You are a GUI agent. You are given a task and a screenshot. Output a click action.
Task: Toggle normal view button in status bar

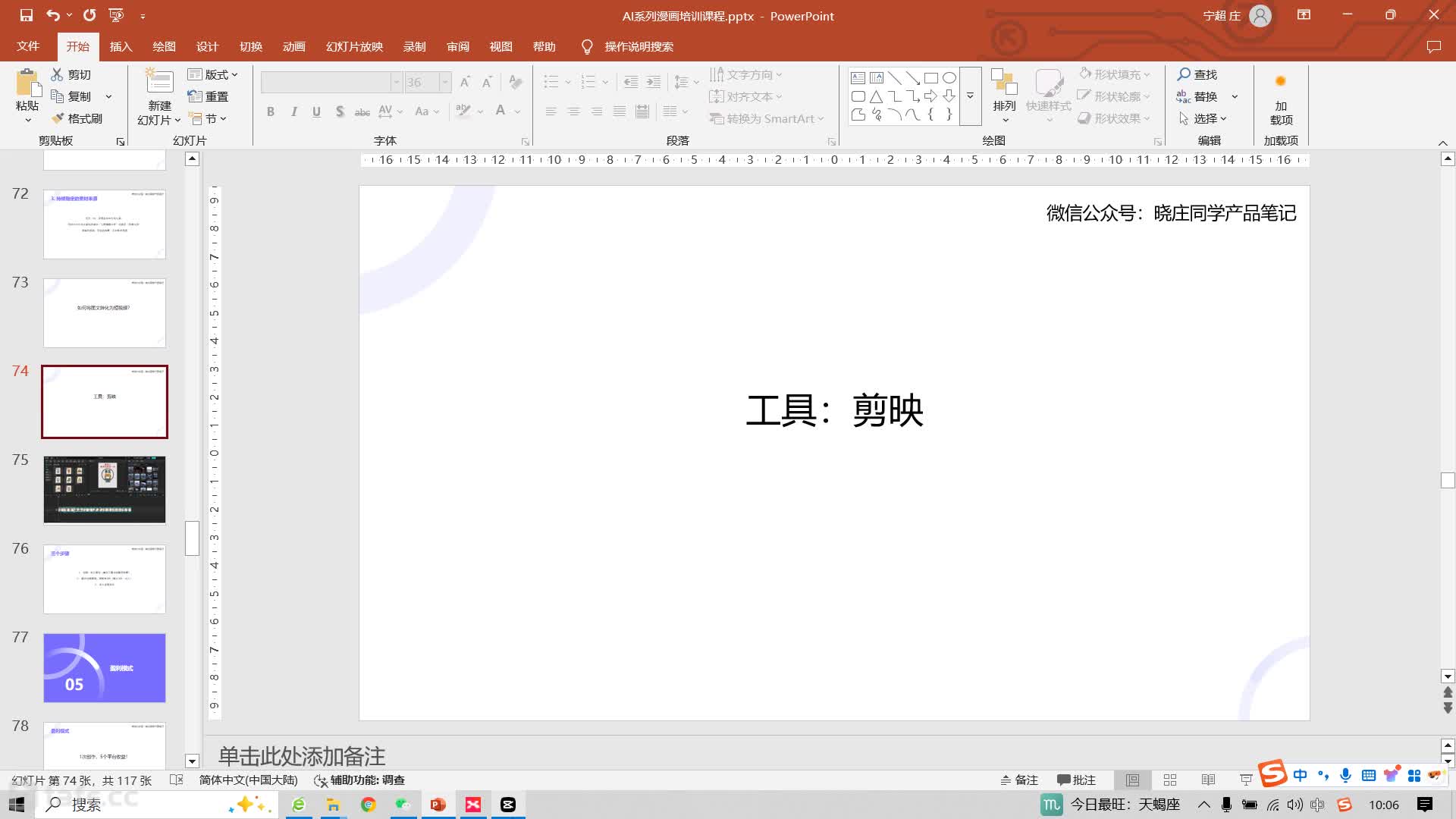pos(1132,780)
